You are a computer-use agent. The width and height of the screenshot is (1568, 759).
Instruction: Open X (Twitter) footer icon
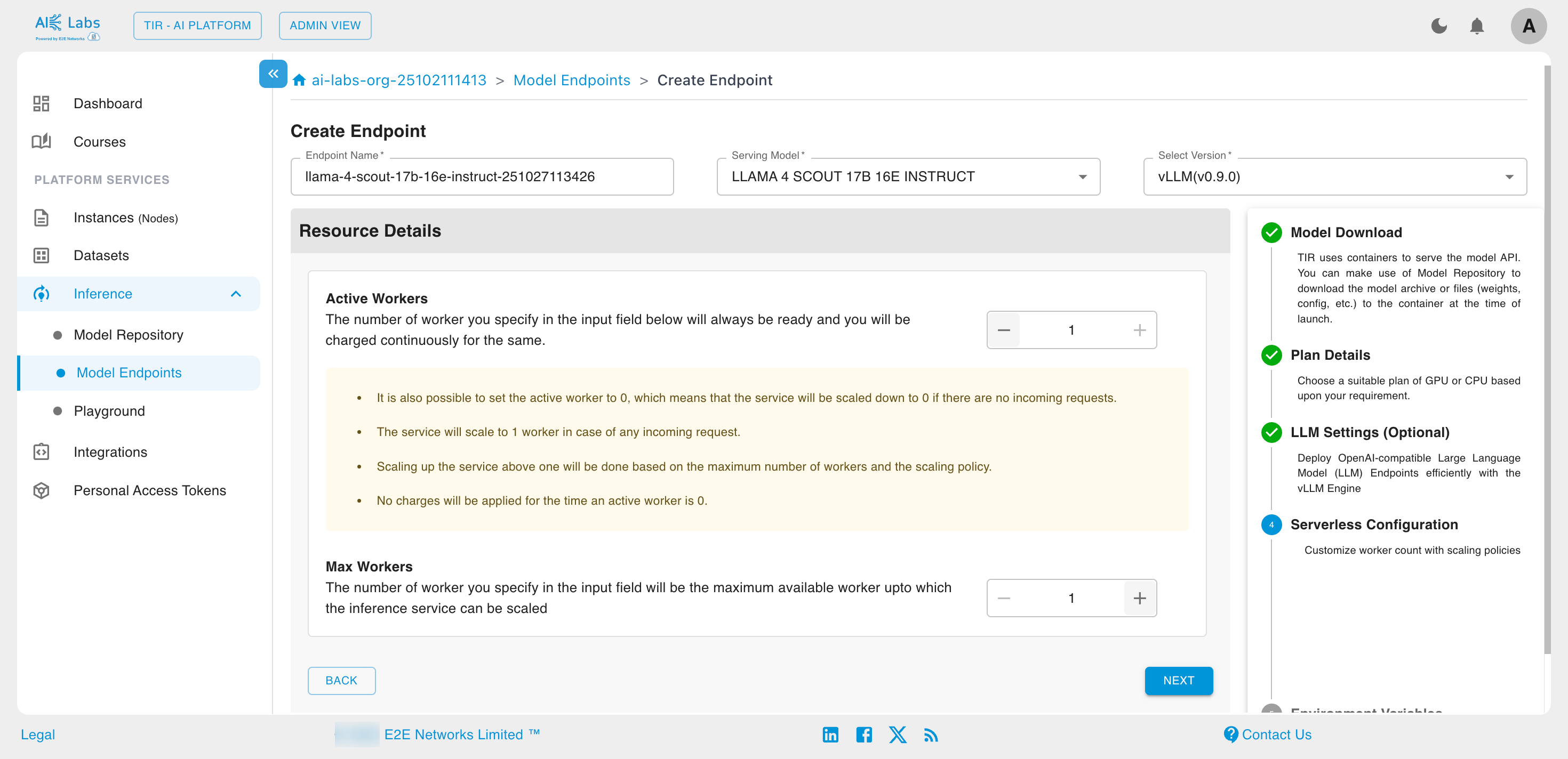(897, 734)
